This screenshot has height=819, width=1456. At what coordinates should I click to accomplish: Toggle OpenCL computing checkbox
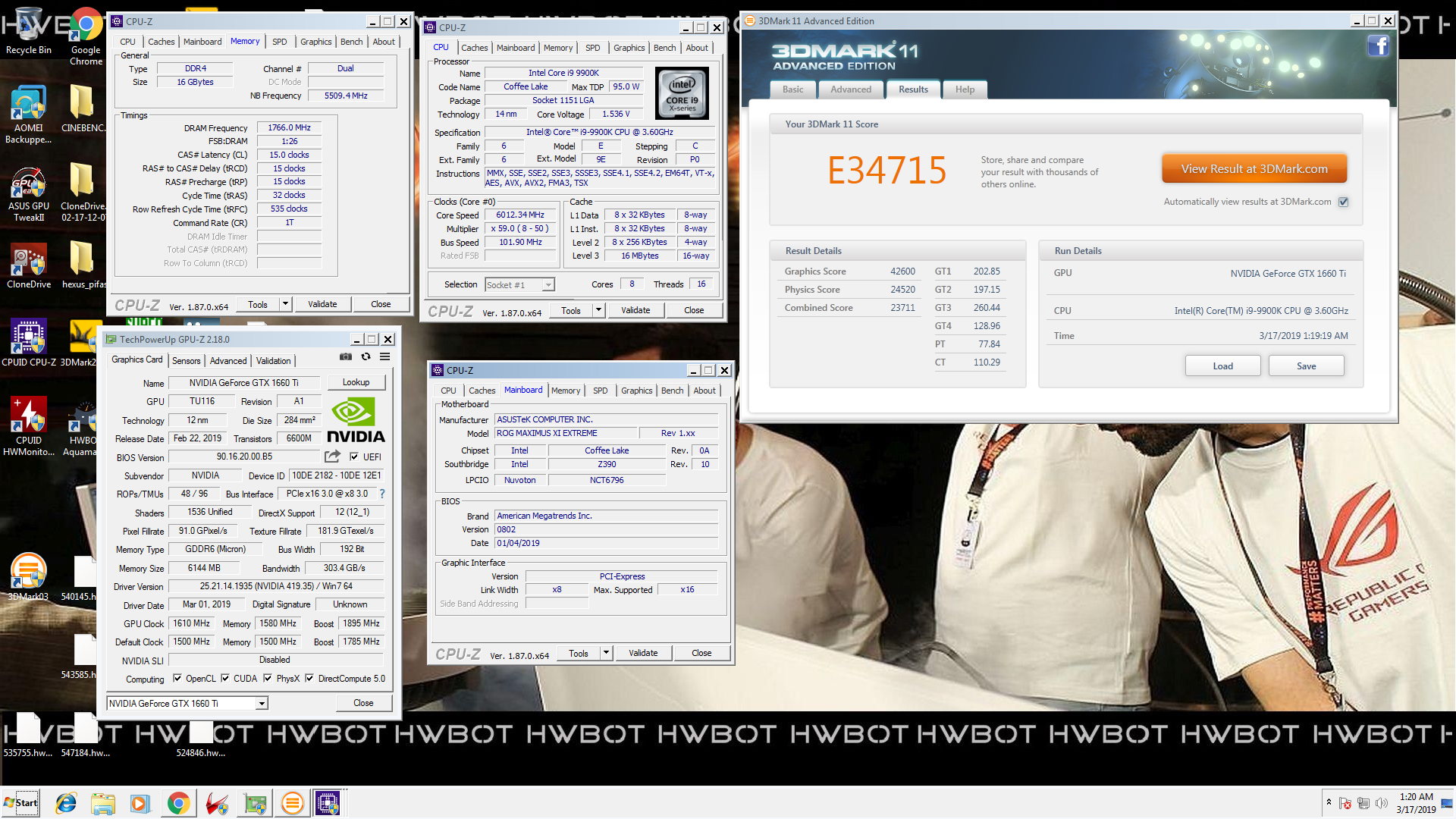coord(177,679)
